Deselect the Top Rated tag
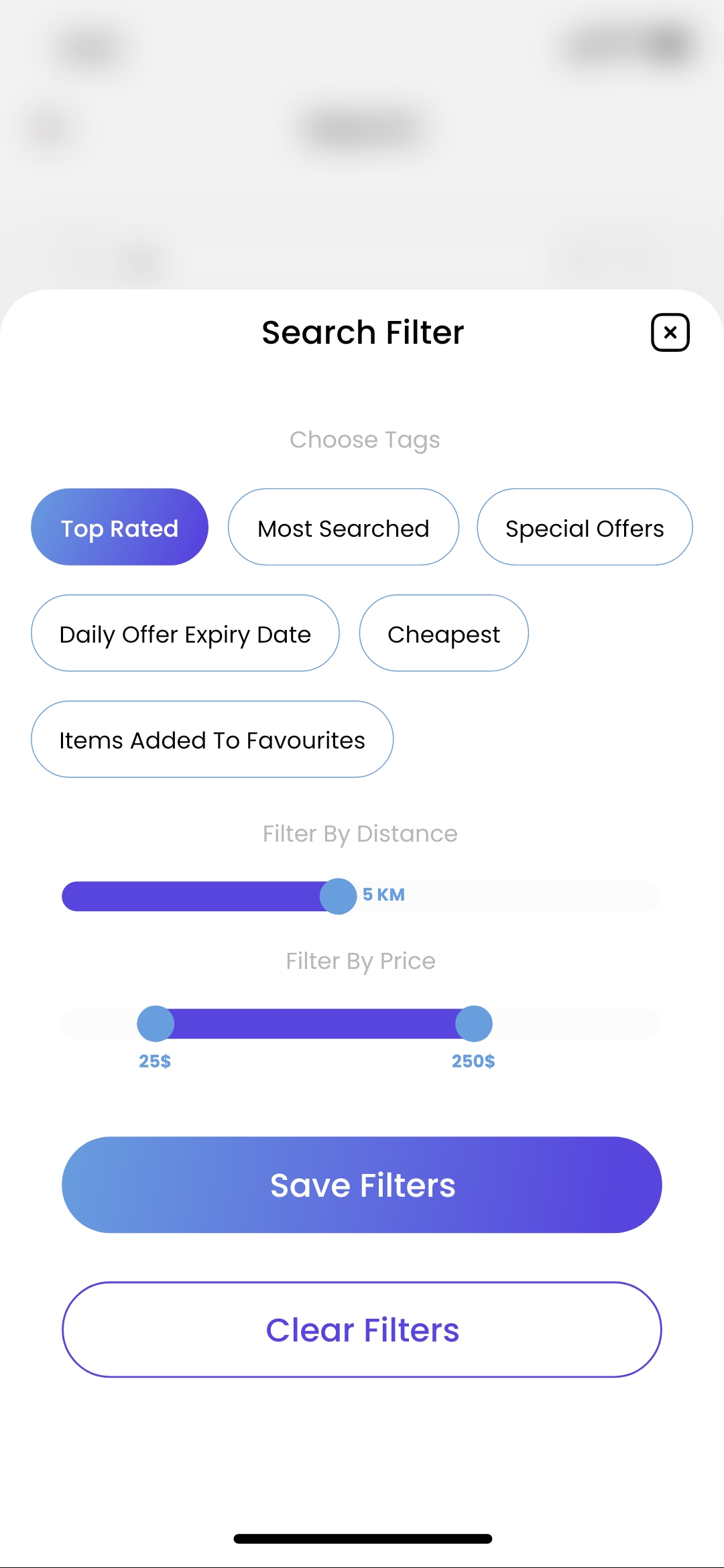 pyautogui.click(x=119, y=527)
